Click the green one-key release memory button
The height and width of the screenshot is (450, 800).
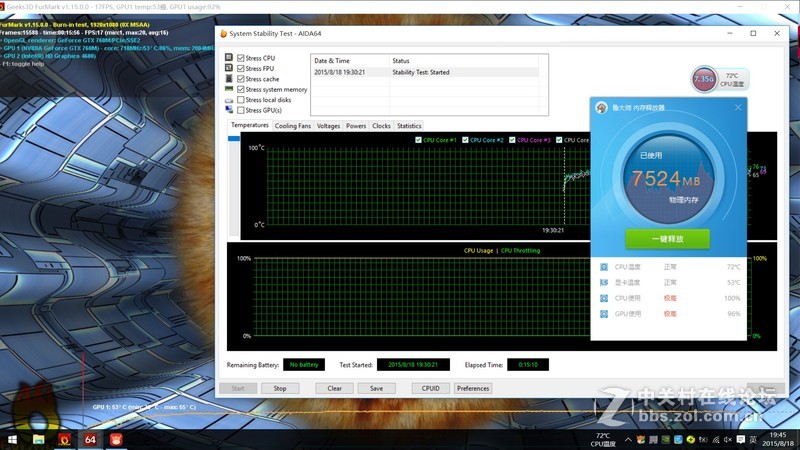[667, 238]
